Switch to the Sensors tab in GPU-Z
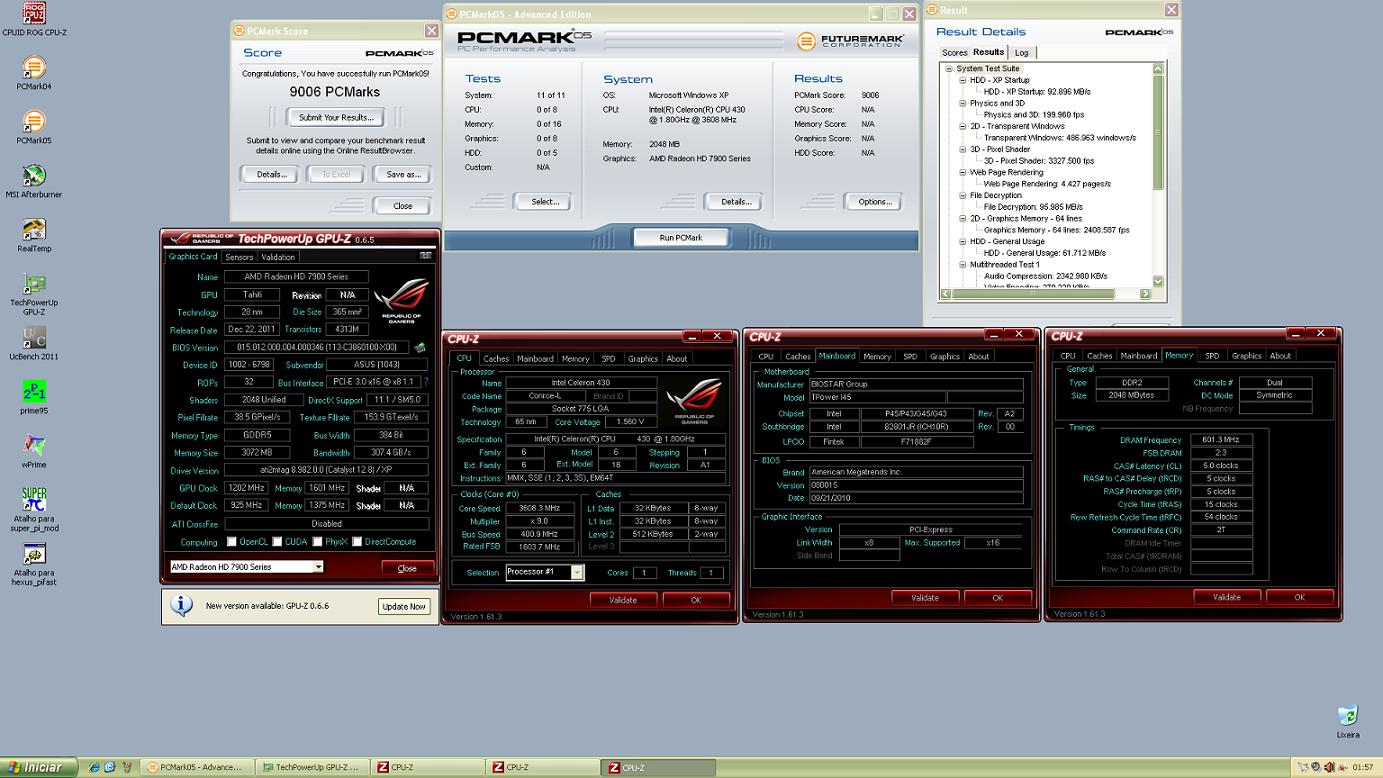The image size is (1383, 778). [239, 257]
